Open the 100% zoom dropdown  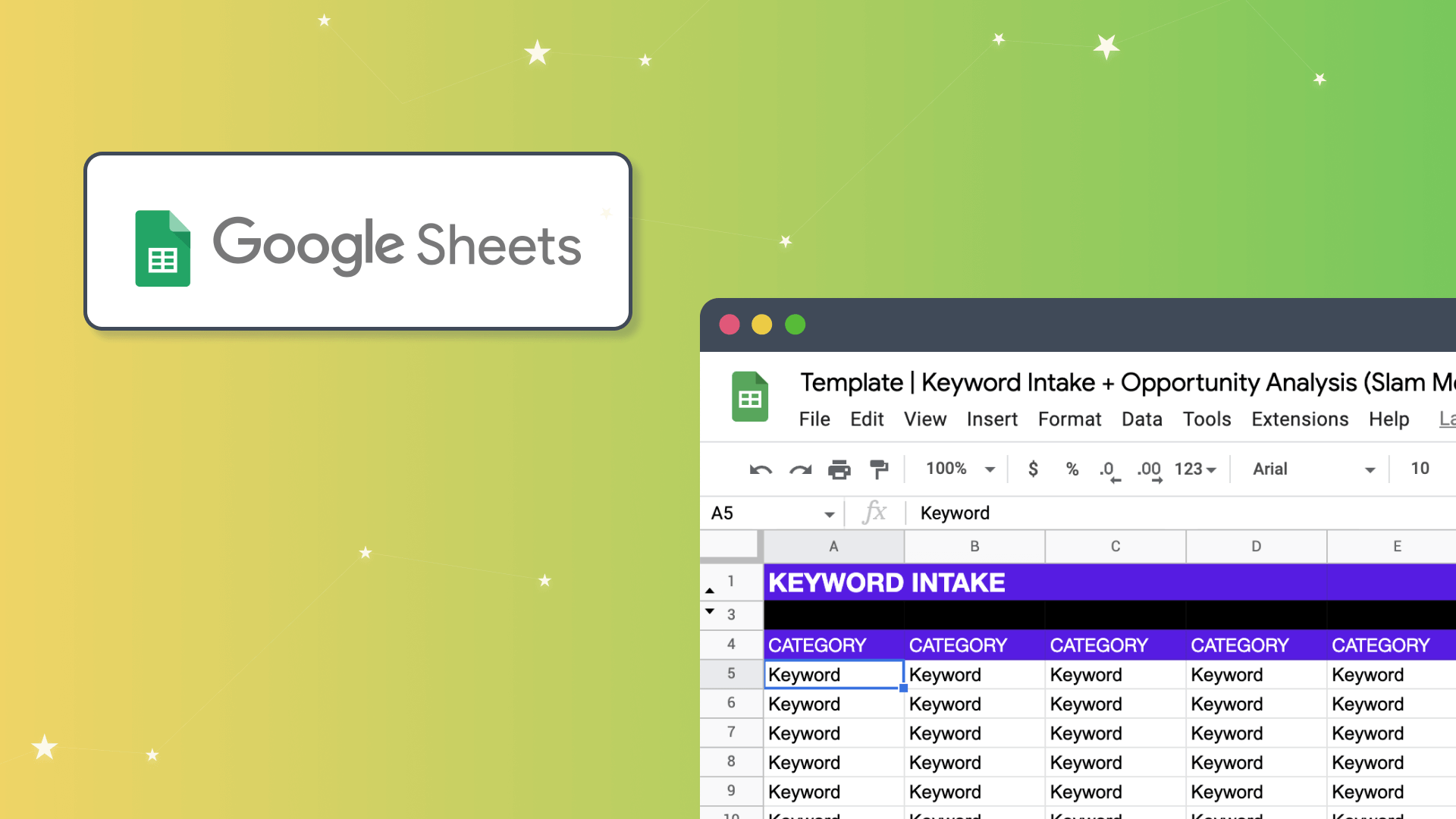tap(960, 469)
